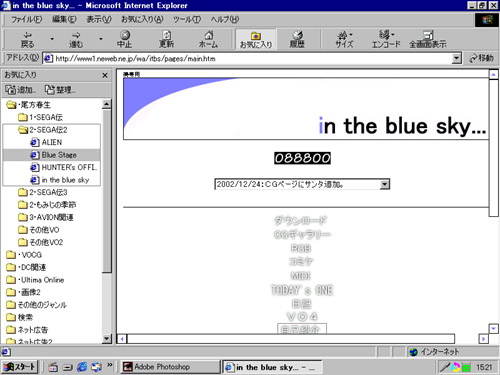
Task: Expand the ・VOCG folder
Action: pos(24,255)
